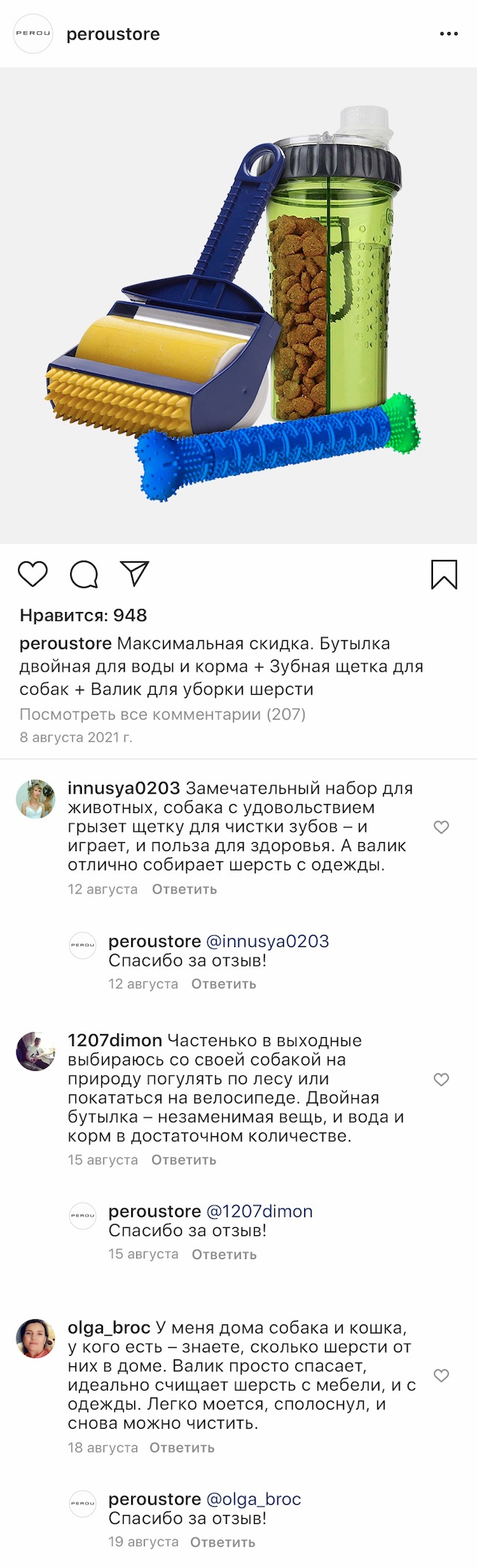View innusya0203's profile picture
This screenshot has height=1568, width=477.
36,800
